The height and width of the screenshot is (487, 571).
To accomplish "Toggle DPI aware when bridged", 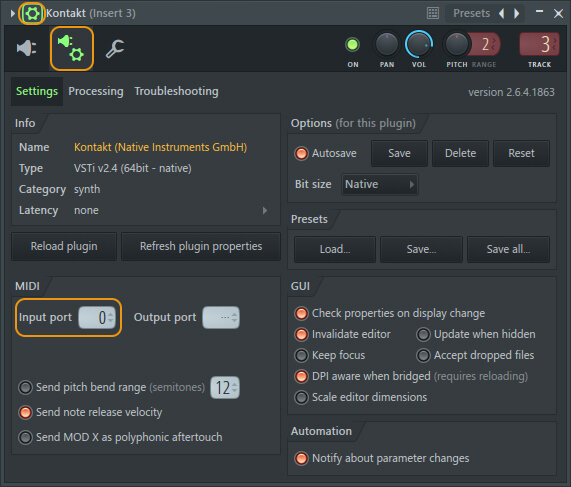I will coord(301,376).
